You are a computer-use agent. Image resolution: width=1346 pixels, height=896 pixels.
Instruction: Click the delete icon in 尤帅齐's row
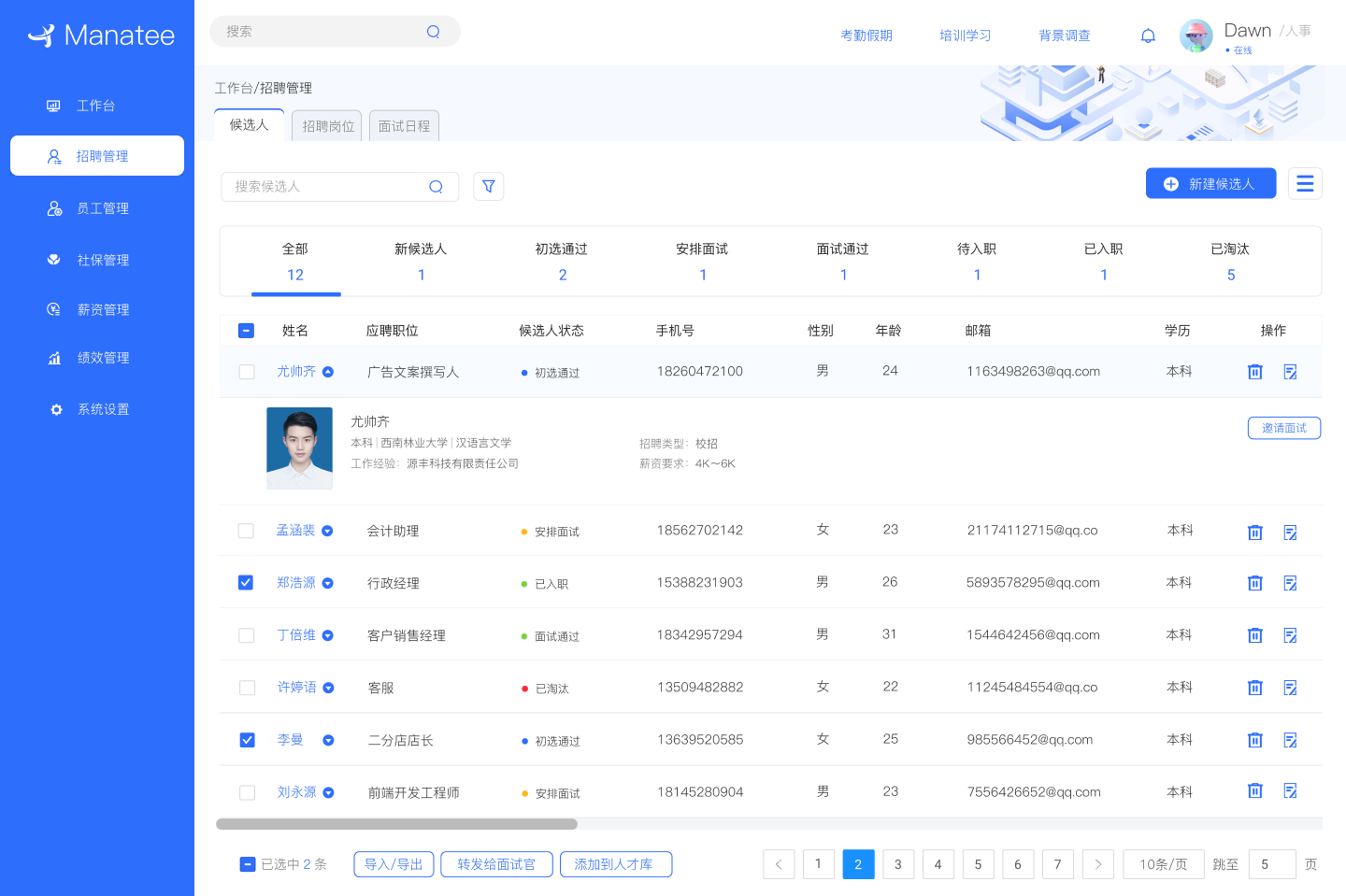(x=1254, y=371)
